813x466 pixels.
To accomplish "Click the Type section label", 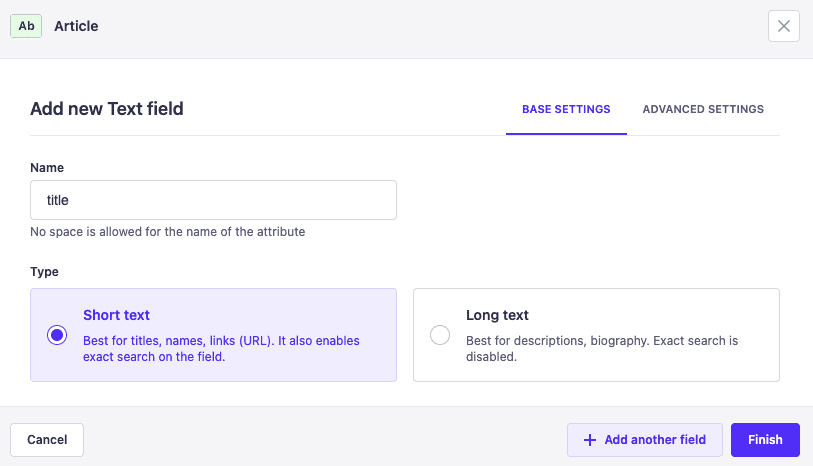I will click(x=44, y=271).
